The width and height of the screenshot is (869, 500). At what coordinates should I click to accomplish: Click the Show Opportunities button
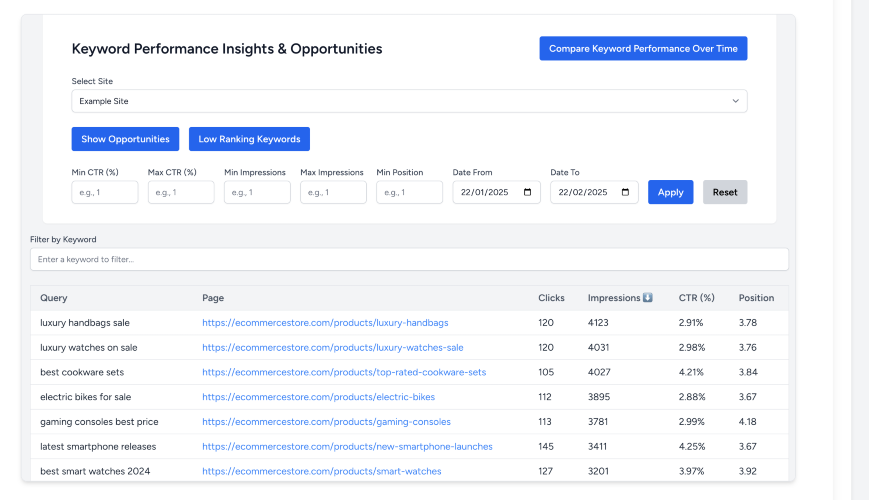tap(125, 139)
